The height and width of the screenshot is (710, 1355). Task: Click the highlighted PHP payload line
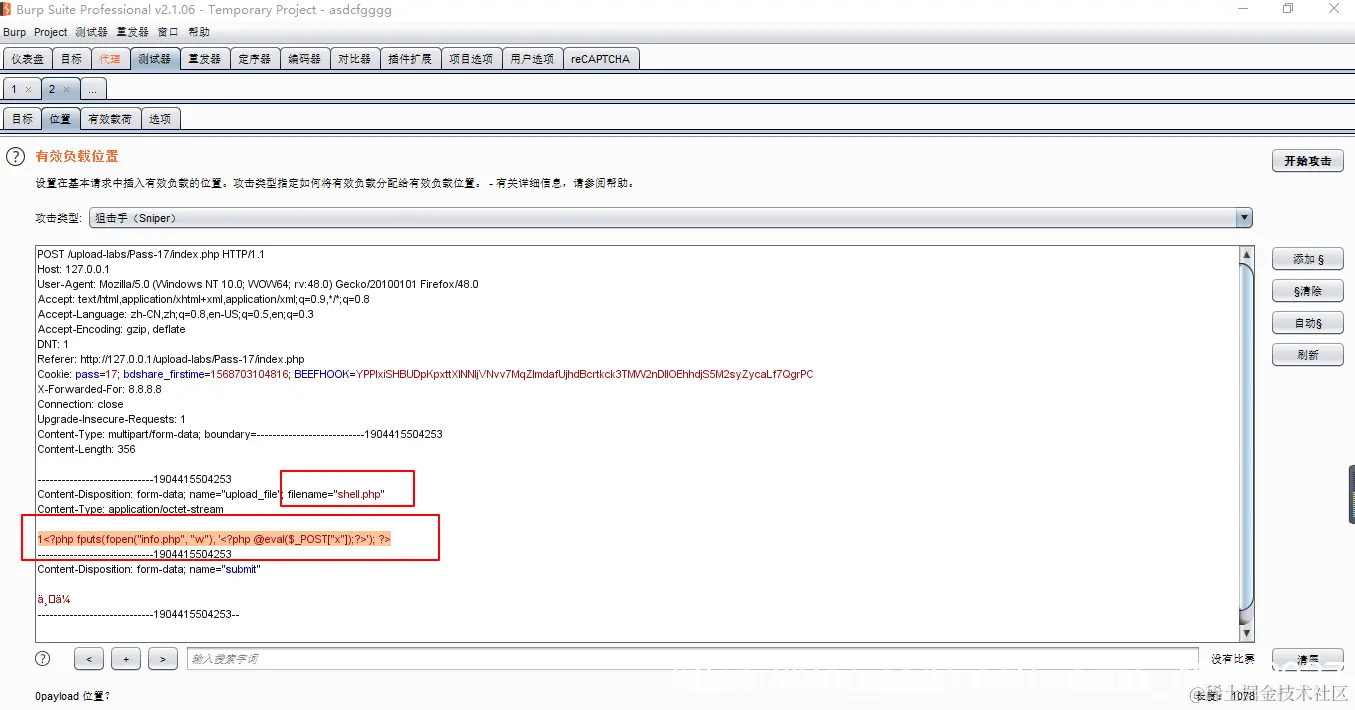point(214,539)
